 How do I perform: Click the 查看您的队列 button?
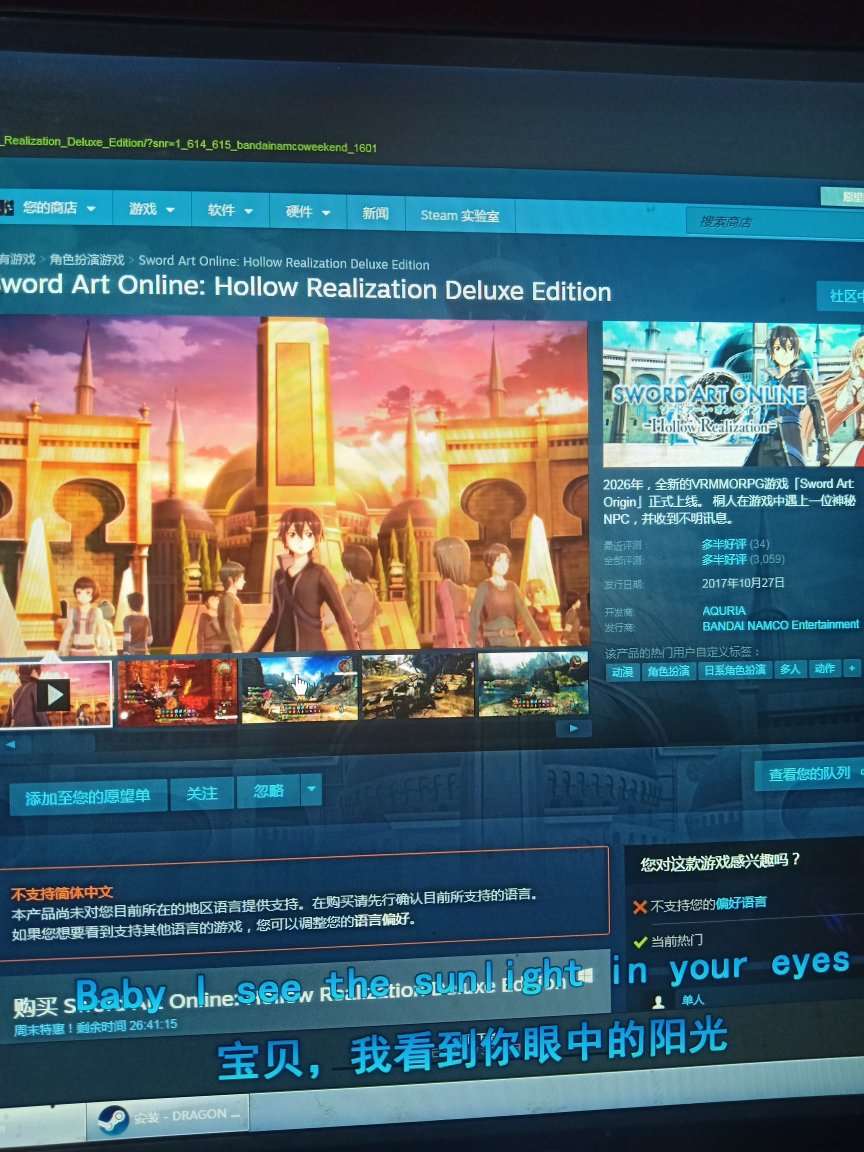pyautogui.click(x=810, y=774)
